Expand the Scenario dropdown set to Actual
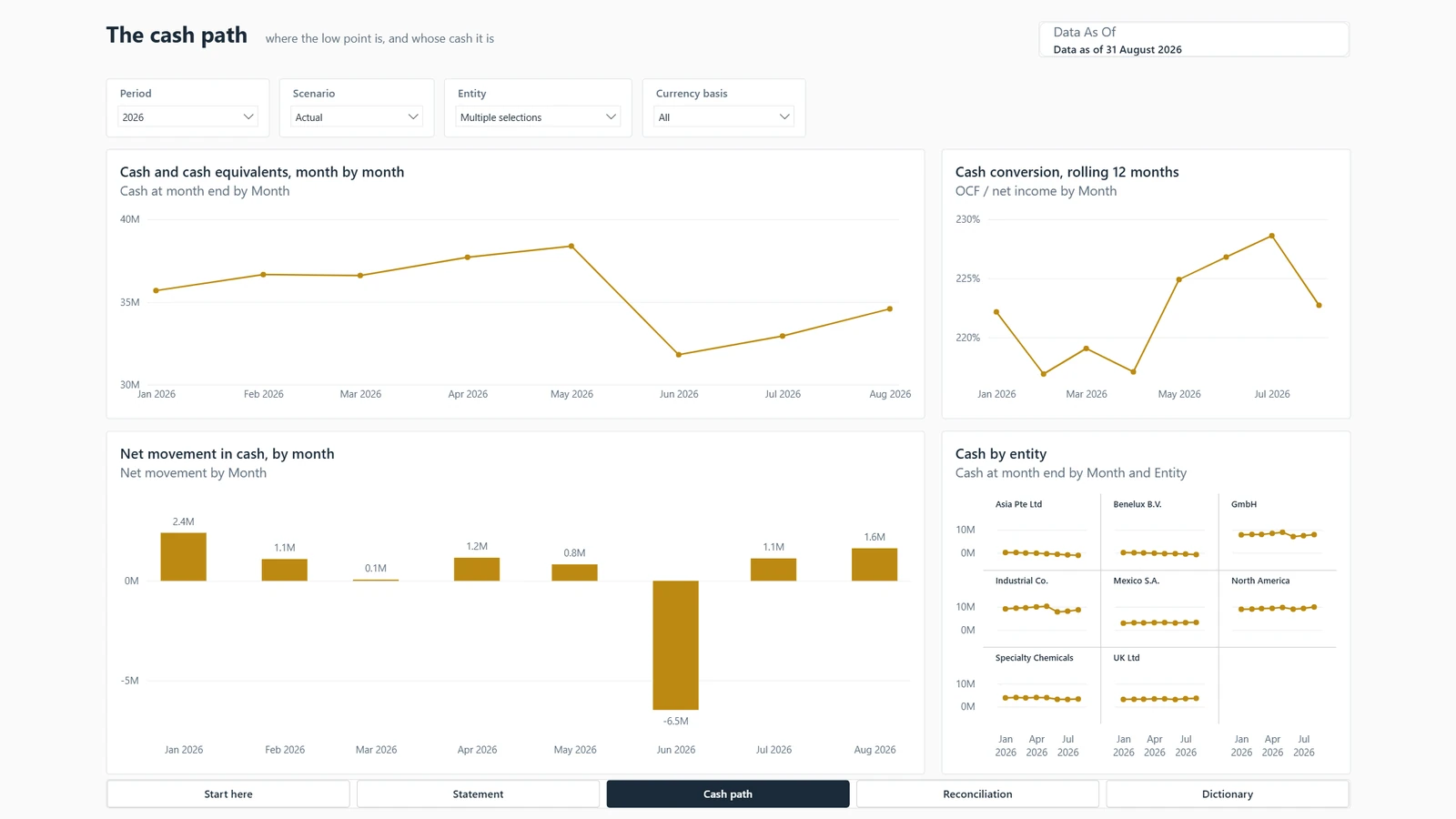The height and width of the screenshot is (819, 1456). [x=357, y=116]
